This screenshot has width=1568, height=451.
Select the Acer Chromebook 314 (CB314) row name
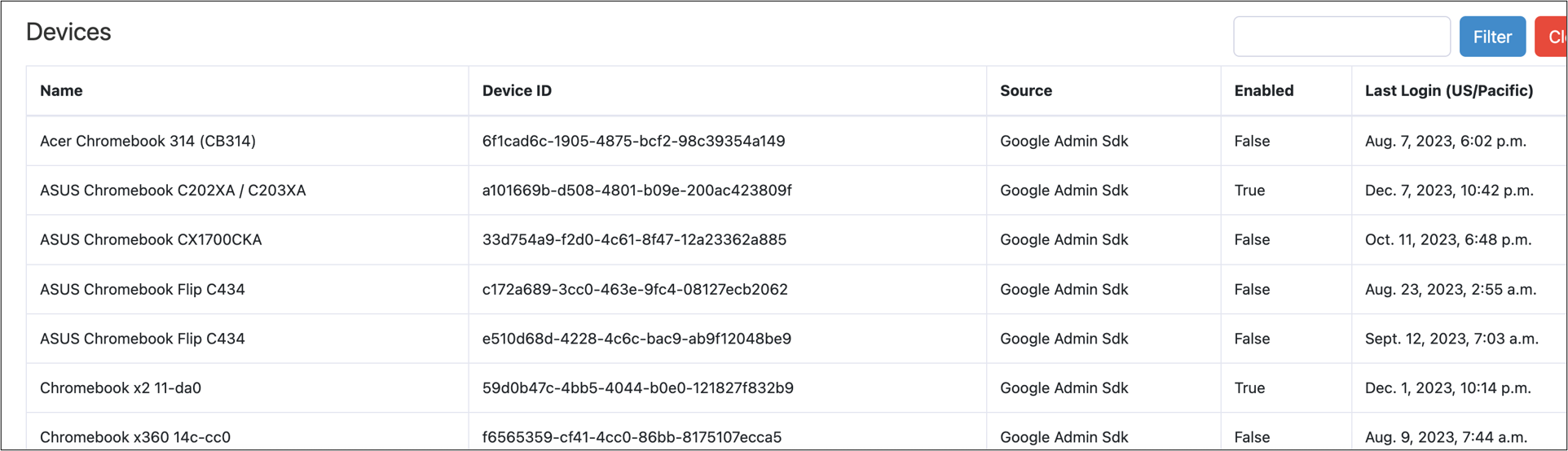click(148, 141)
